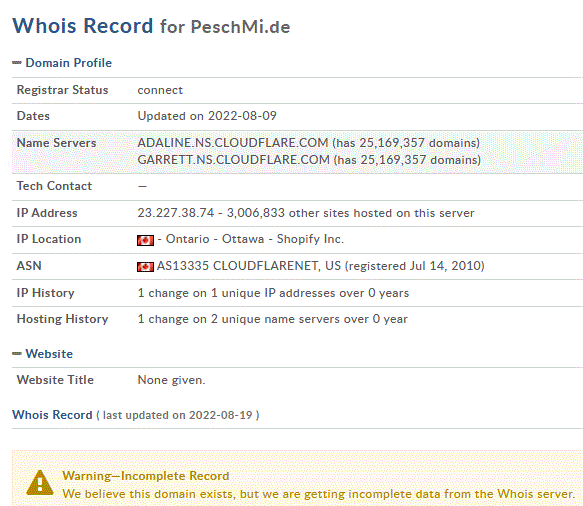Click the GARRETT.NS.CLOUDFLARE.COM name server
This screenshot has height=506, width=583.
(x=233, y=160)
